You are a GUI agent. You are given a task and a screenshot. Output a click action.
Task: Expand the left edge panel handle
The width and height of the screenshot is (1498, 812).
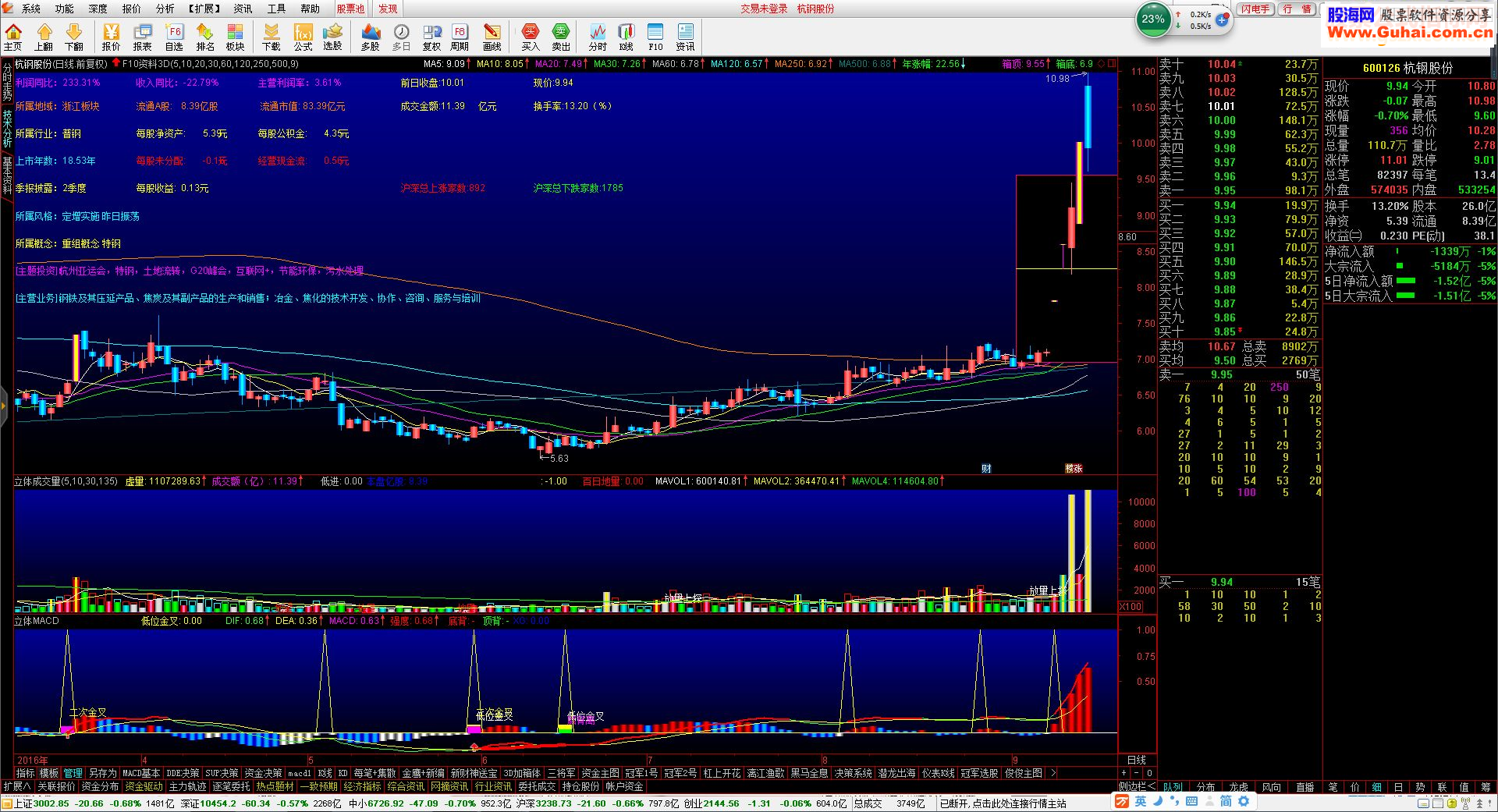pyautogui.click(x=3, y=405)
